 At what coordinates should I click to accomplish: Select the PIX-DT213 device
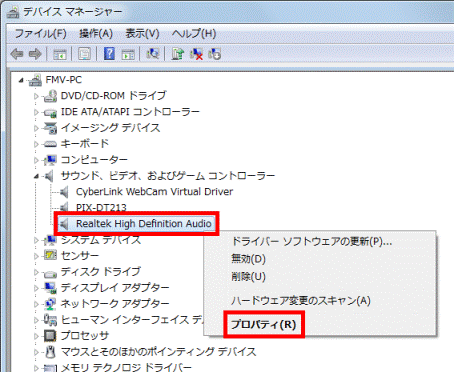click(101, 208)
